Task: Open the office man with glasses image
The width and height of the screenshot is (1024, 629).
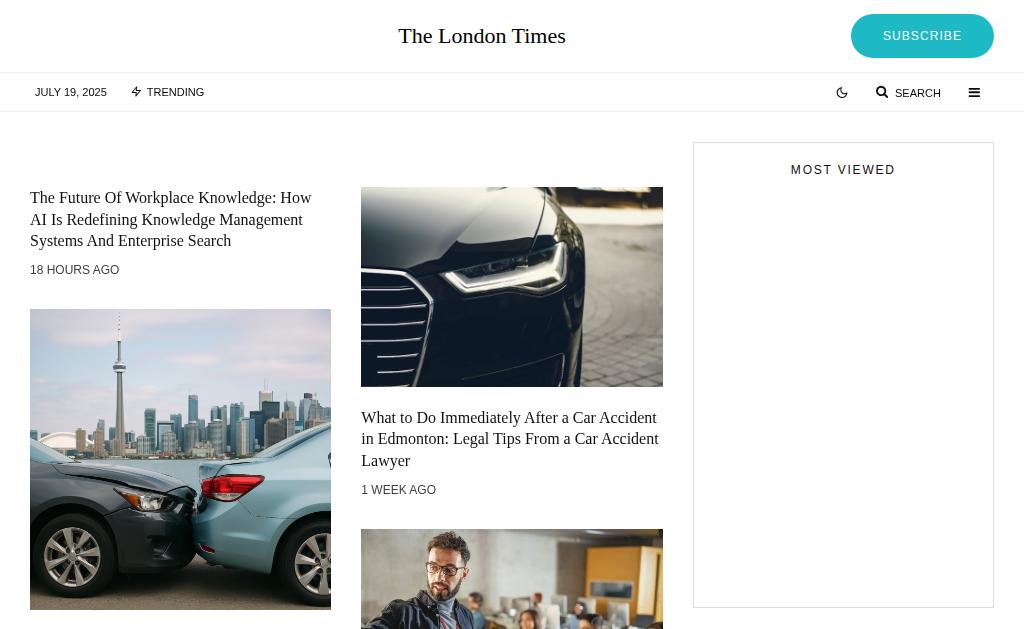Action: click(x=511, y=579)
